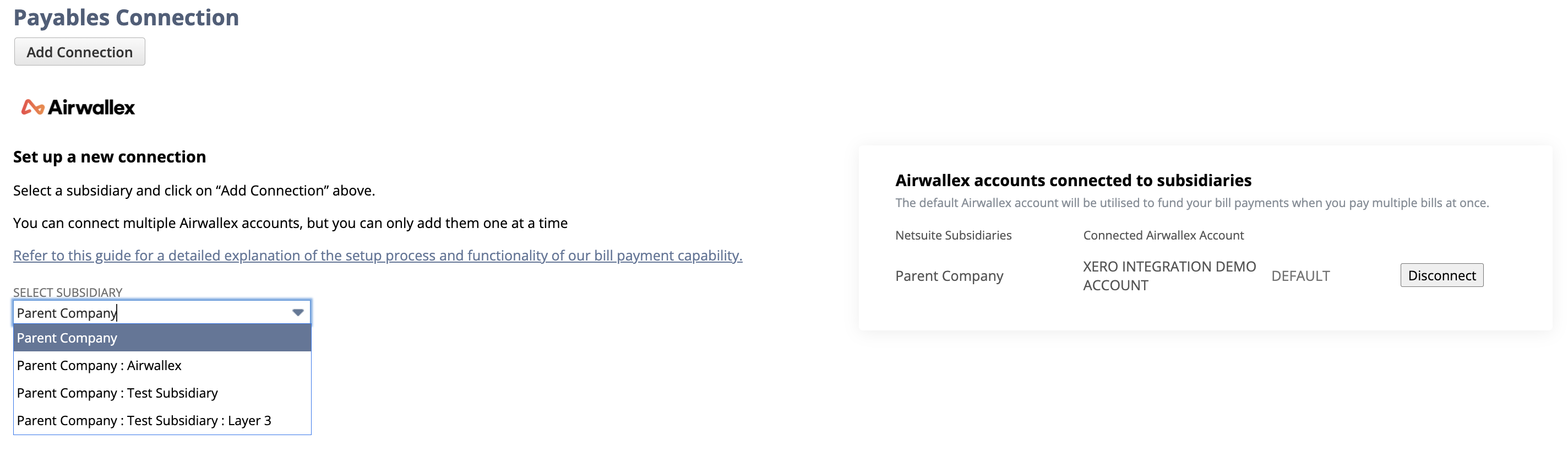
Task: Pick Parent Company : Test Subsidiary
Action: pyautogui.click(x=117, y=393)
